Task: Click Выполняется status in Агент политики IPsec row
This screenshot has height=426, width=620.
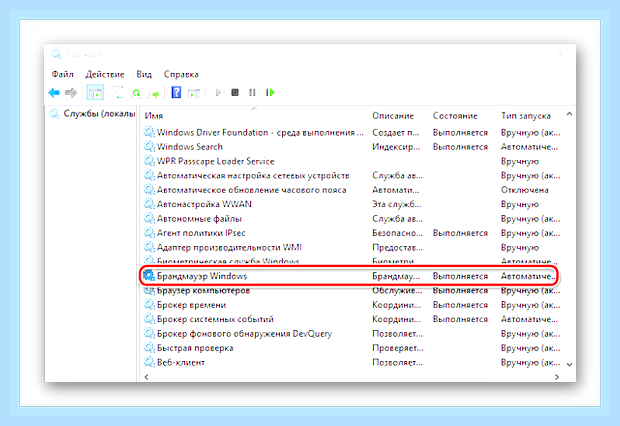Action: 460,233
